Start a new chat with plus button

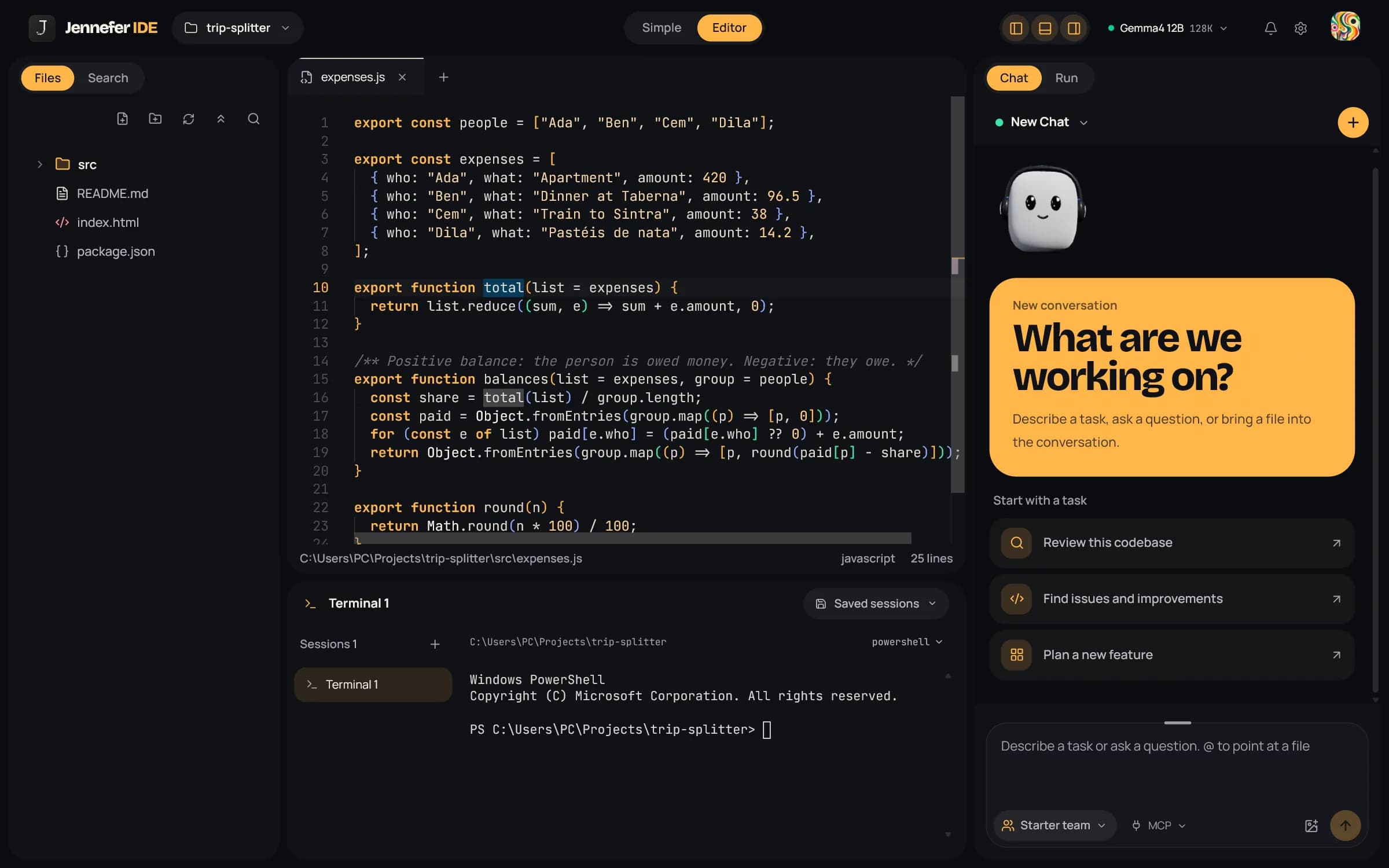[x=1353, y=122]
